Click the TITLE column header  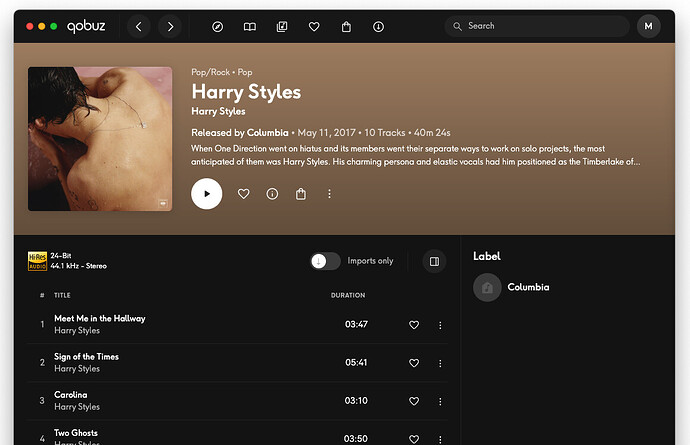tap(62, 295)
